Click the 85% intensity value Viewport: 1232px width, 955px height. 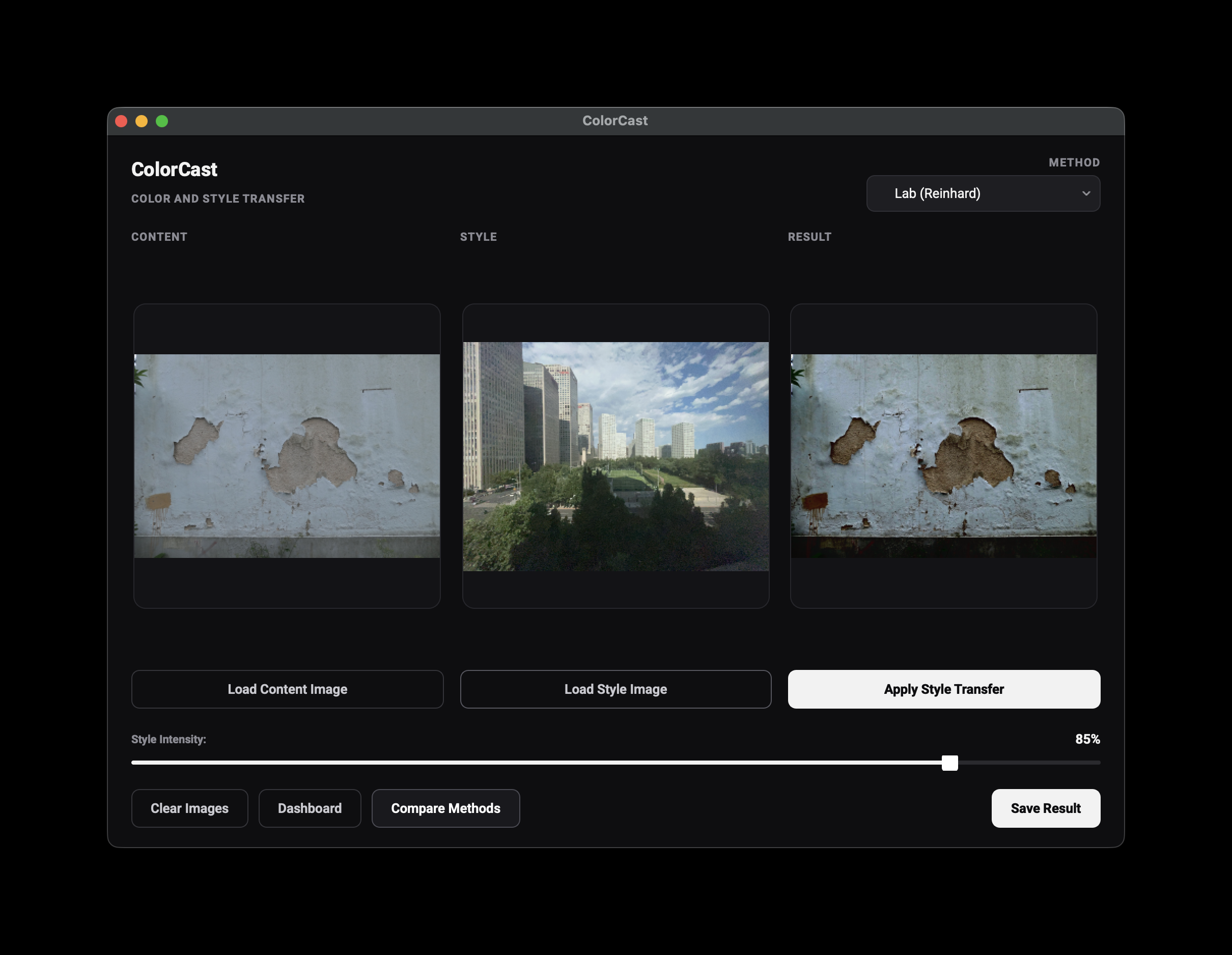coord(1087,739)
